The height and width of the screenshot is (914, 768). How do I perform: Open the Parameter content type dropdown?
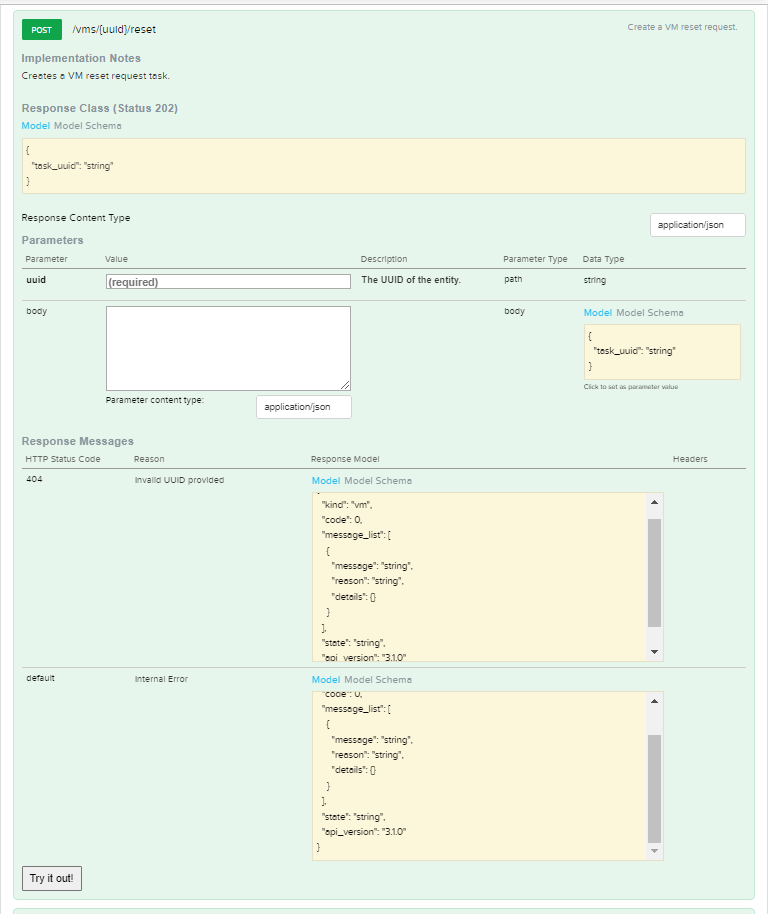[304, 407]
